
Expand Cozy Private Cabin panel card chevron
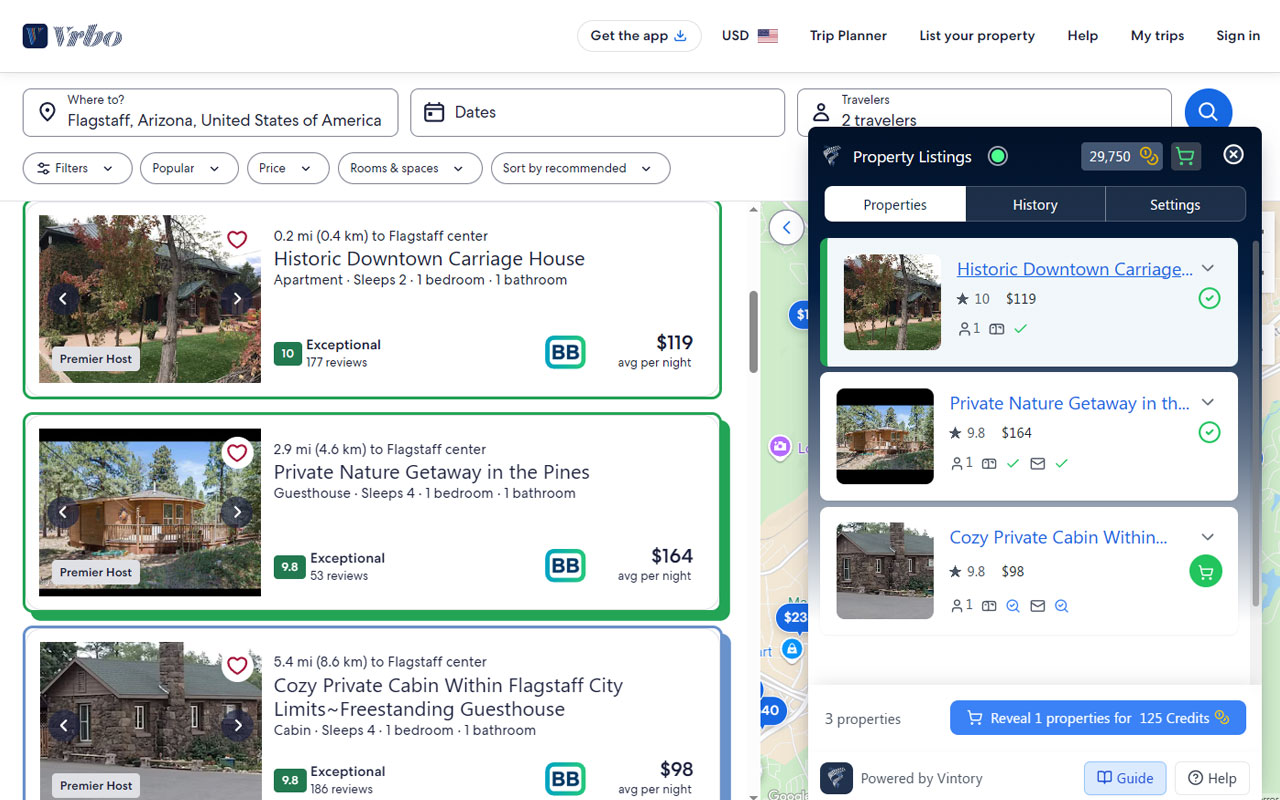point(1208,537)
